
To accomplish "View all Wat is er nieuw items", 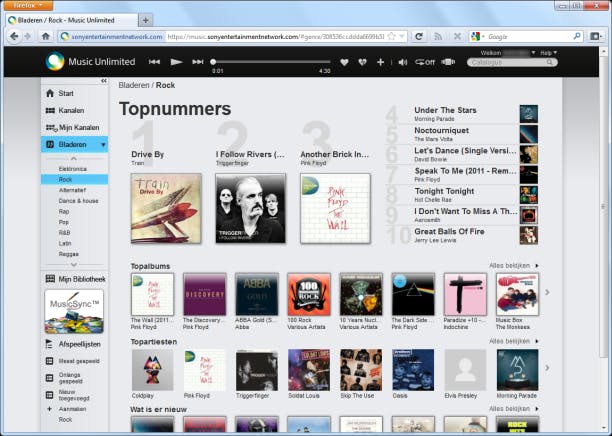I will 513,409.
